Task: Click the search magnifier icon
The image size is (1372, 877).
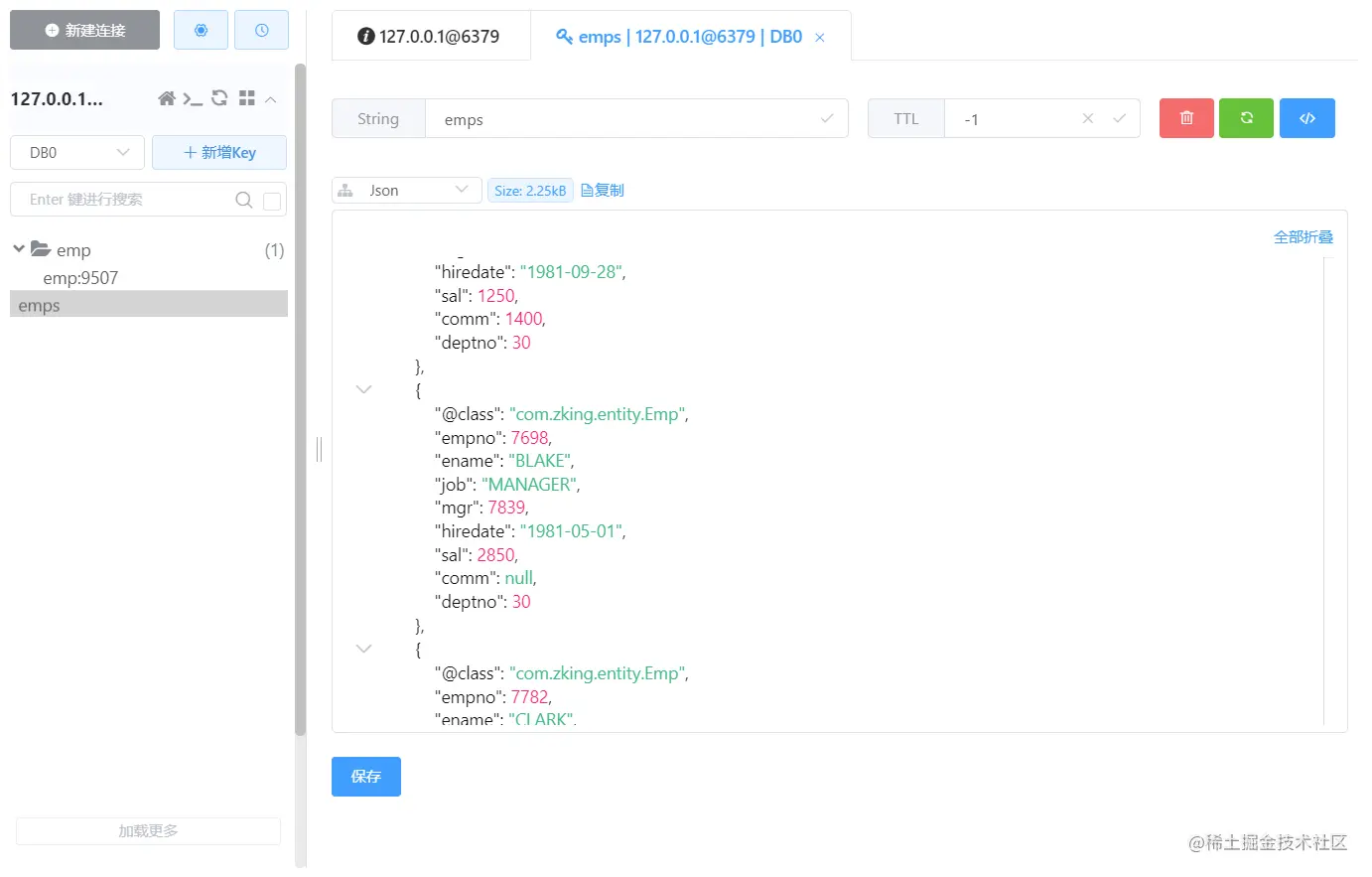Action: [x=243, y=200]
